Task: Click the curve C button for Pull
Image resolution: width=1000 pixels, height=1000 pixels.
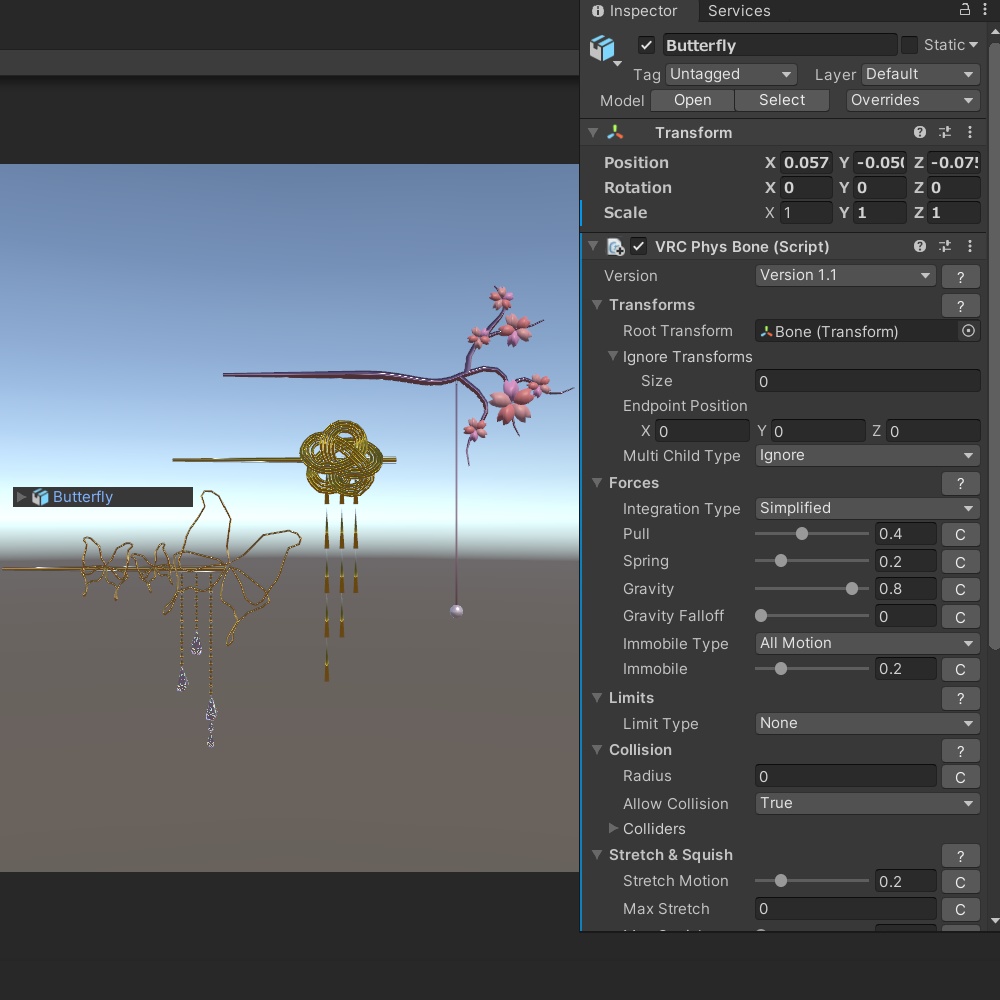Action: click(x=960, y=534)
